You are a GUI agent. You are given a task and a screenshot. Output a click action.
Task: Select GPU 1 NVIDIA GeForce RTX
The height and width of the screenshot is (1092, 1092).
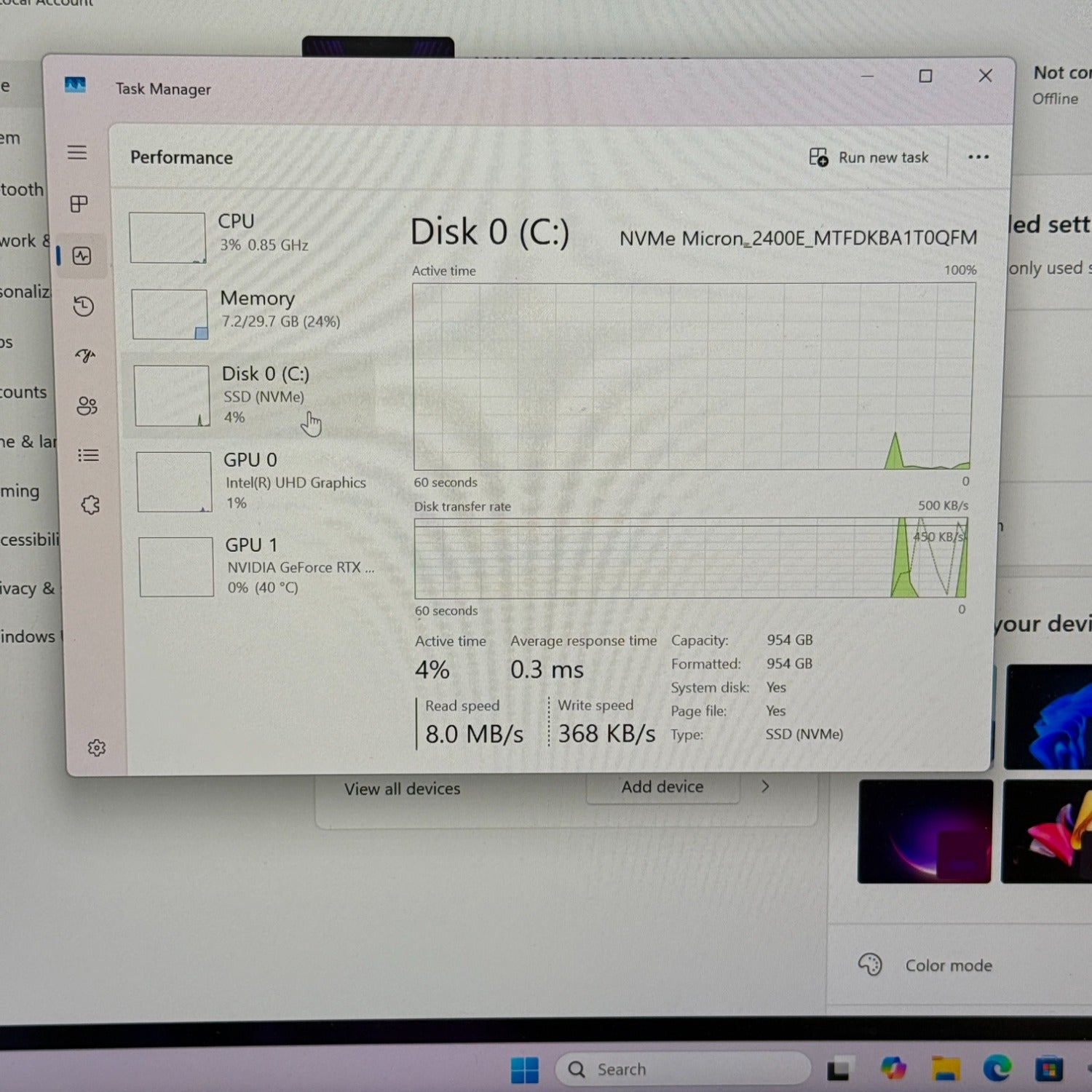[256, 566]
